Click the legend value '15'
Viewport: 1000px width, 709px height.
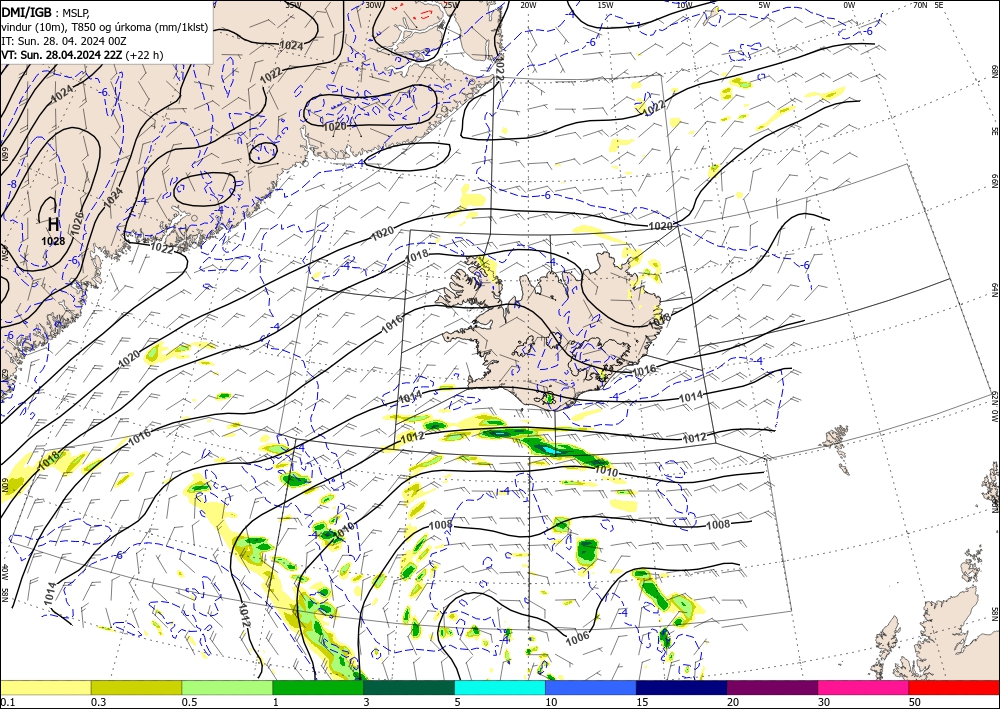(642, 702)
